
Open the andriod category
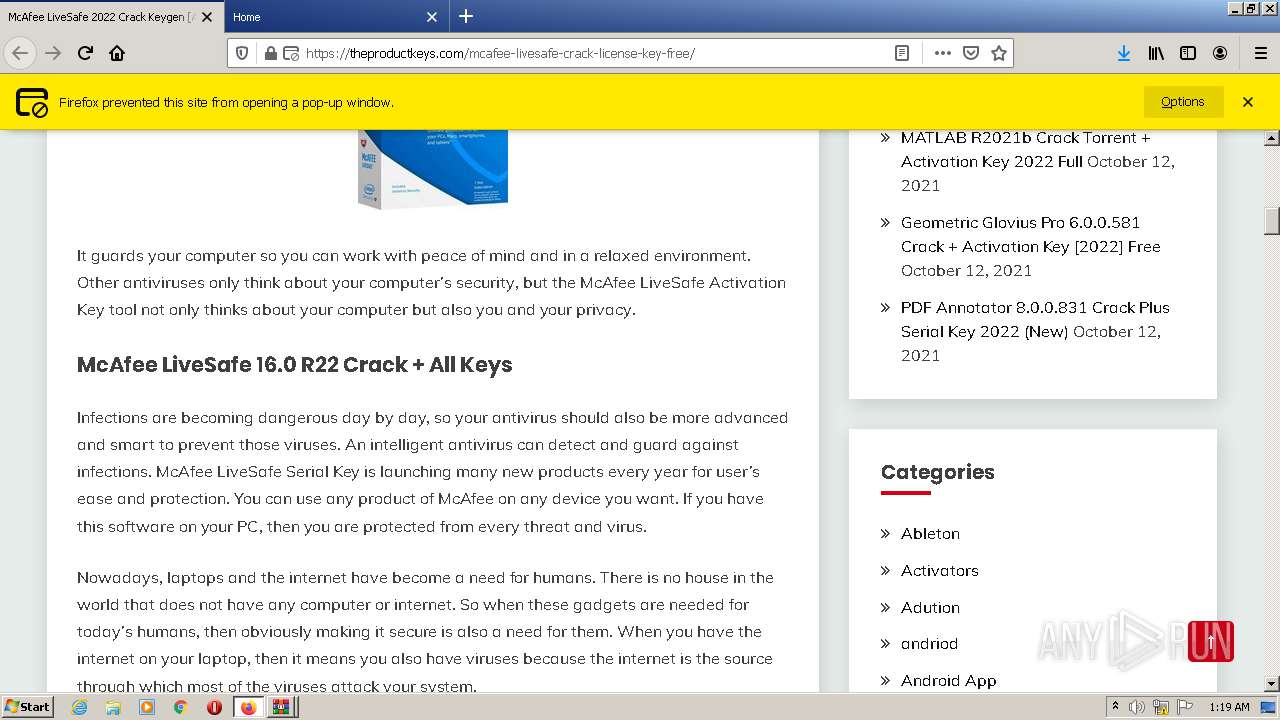[x=929, y=644]
